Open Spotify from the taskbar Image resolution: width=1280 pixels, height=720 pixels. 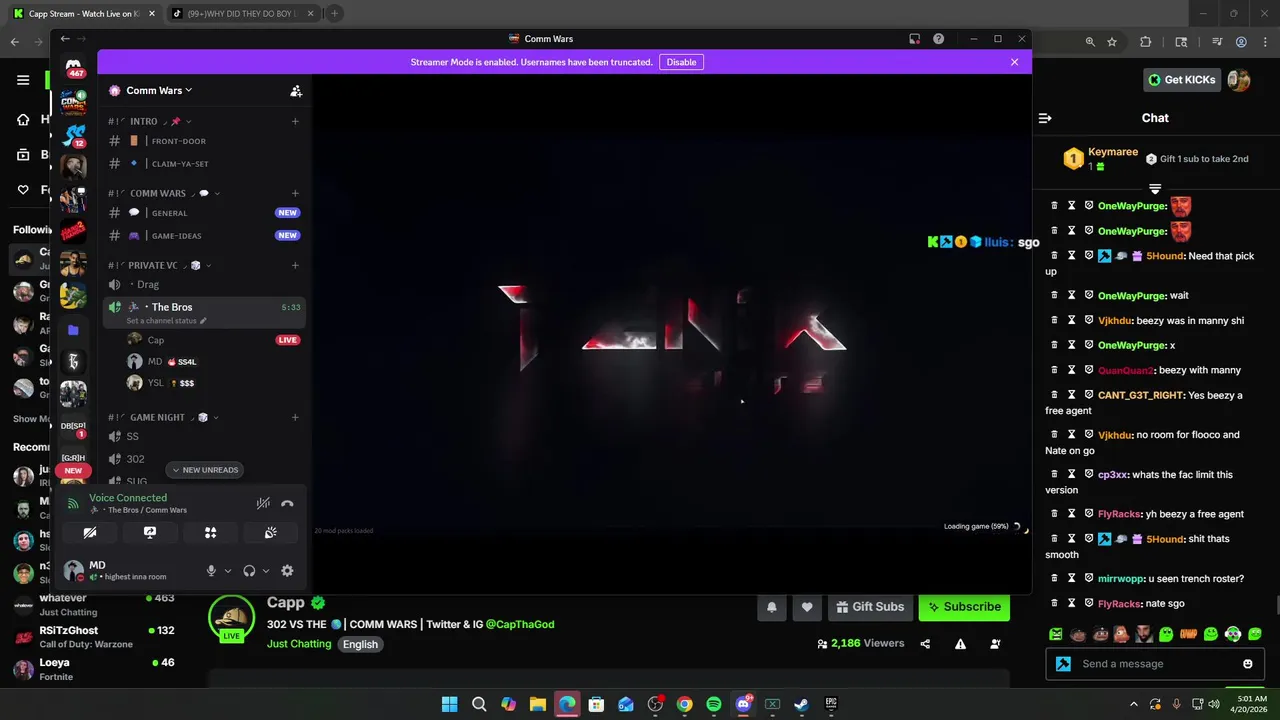713,704
